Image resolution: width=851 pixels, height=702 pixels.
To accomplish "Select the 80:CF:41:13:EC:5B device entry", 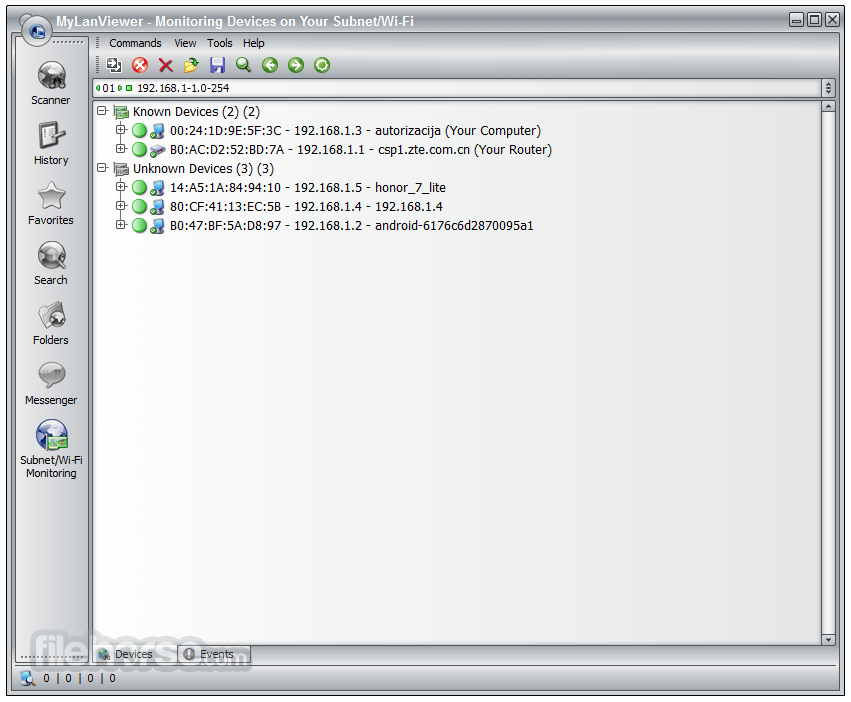I will 306,207.
